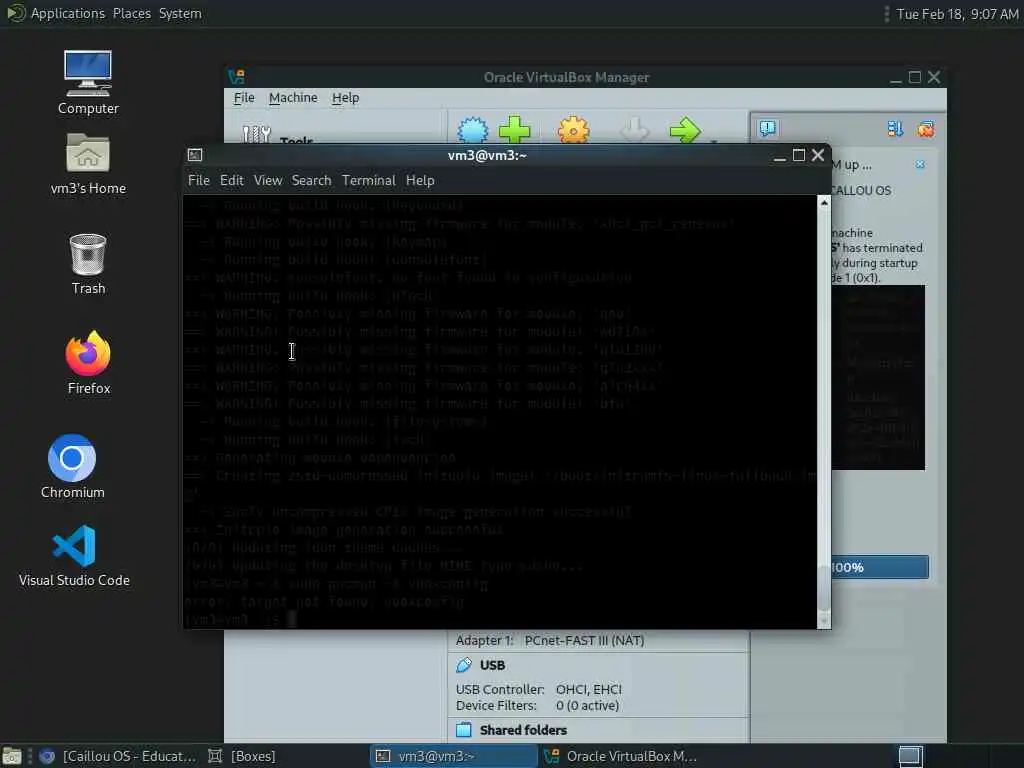Click the terminal prompt input line
Screen dimensions: 1024x768
click(500, 619)
